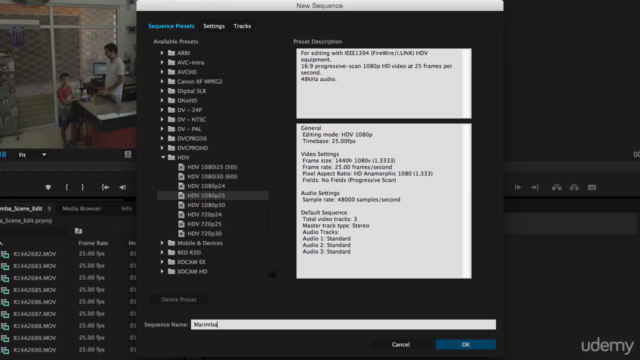Viewport: 640px width, 360px height.
Task: Click the DV - 24P folder icon
Action: (171, 110)
